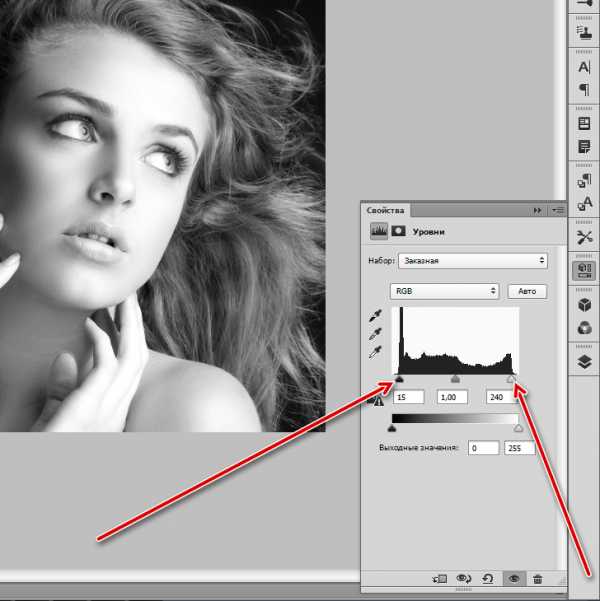The image size is (600, 601).
Task: Click the white input levels slider
Action: coord(511,379)
